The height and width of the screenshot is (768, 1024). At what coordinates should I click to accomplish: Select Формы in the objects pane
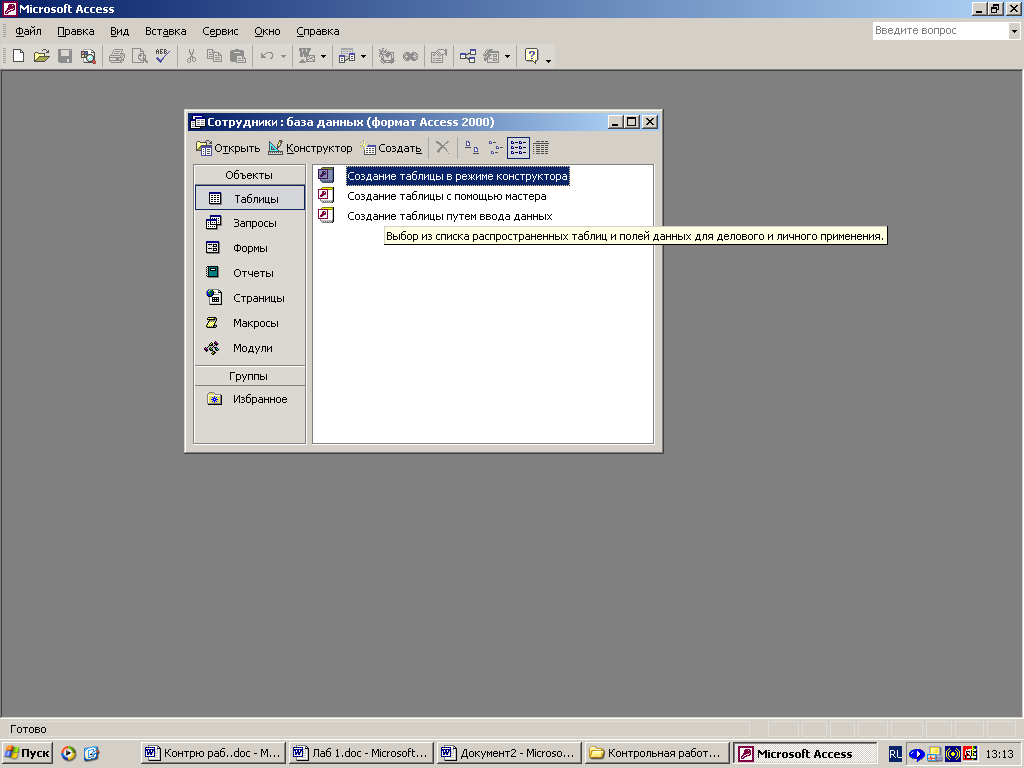click(x=250, y=248)
